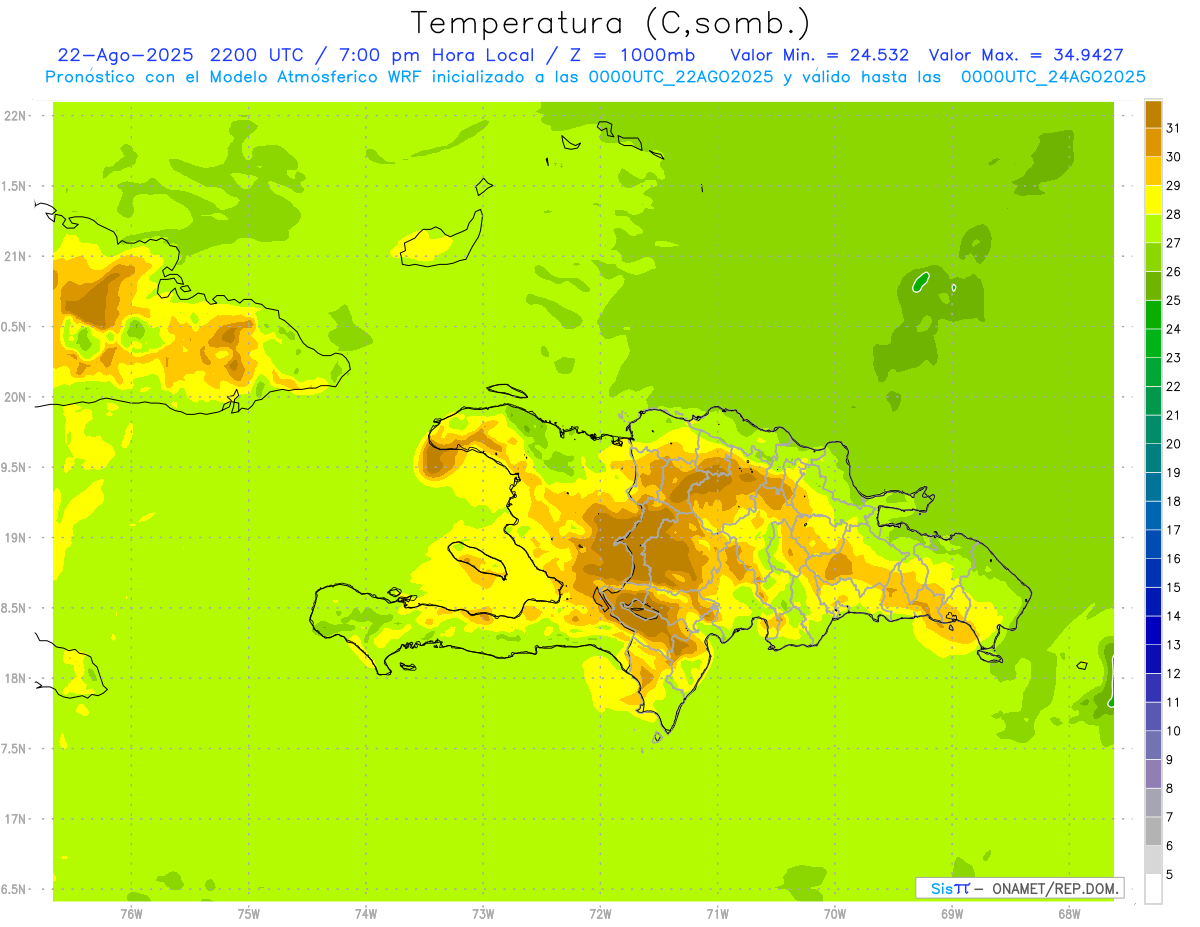Click the blue legend swatch between 16 and 17
The image size is (1200, 927).
pyautogui.click(x=1153, y=544)
